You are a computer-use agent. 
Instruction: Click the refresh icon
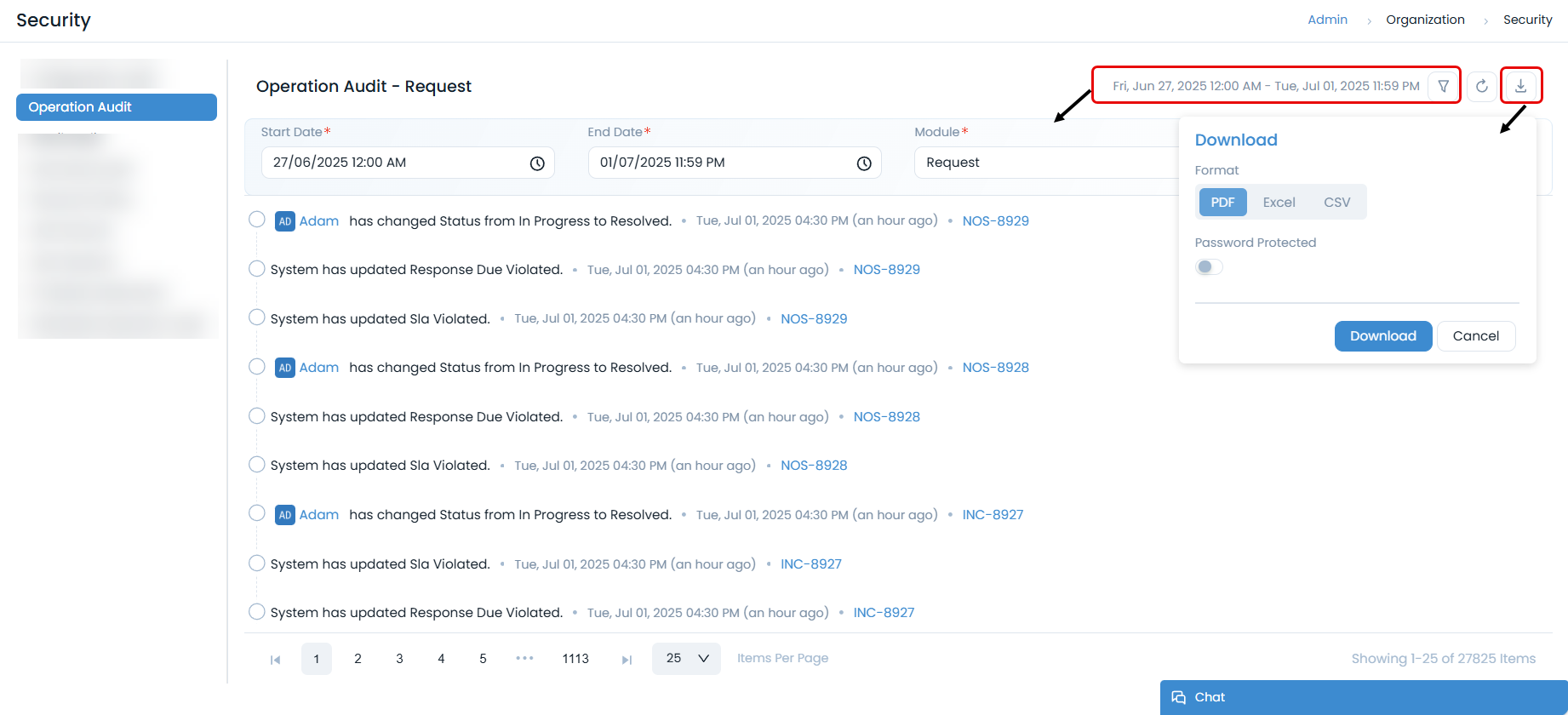coord(1481,86)
